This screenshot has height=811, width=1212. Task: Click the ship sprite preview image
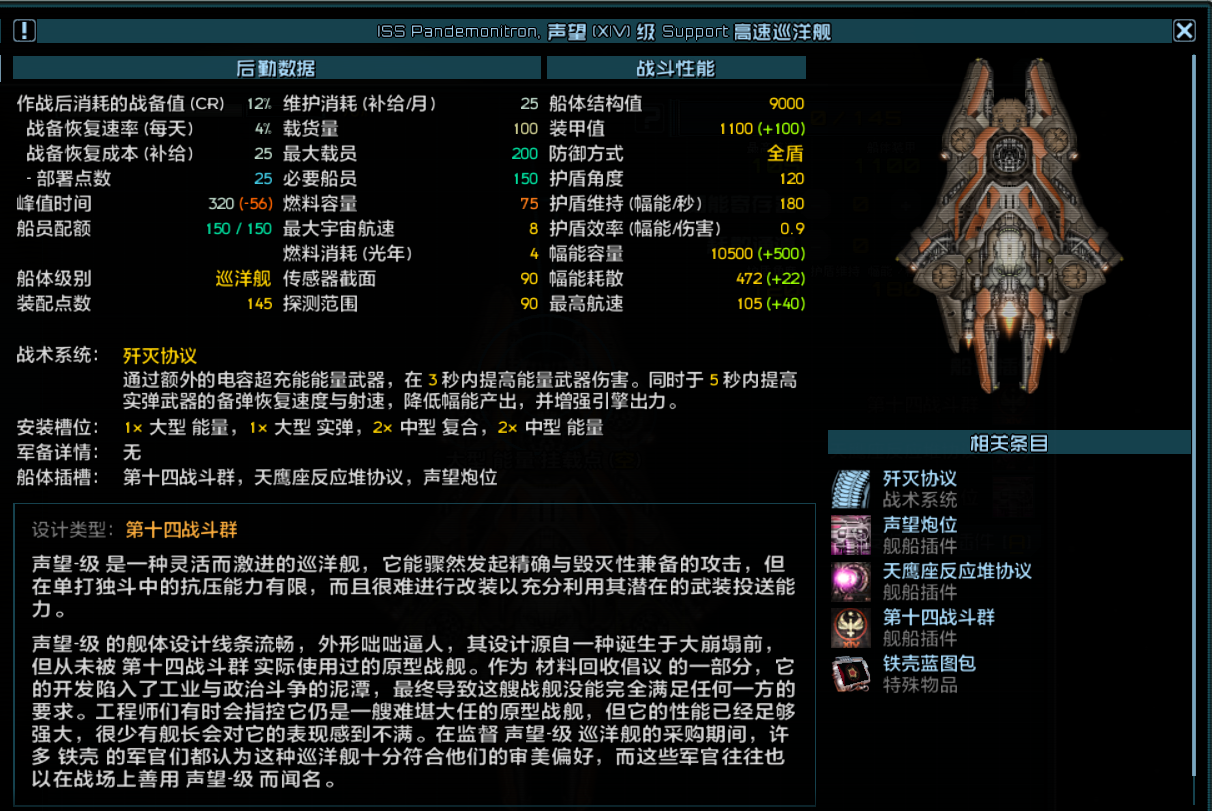1009,226
